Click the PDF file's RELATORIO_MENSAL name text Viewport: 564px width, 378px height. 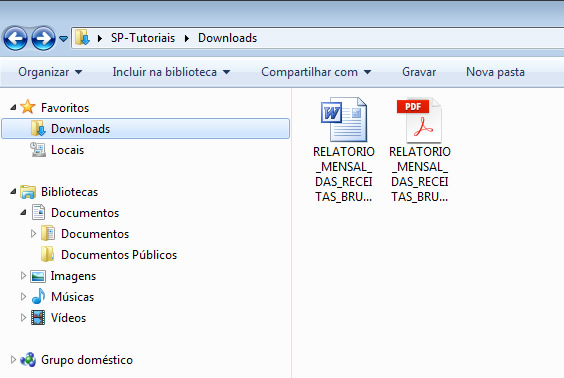[x=420, y=174]
